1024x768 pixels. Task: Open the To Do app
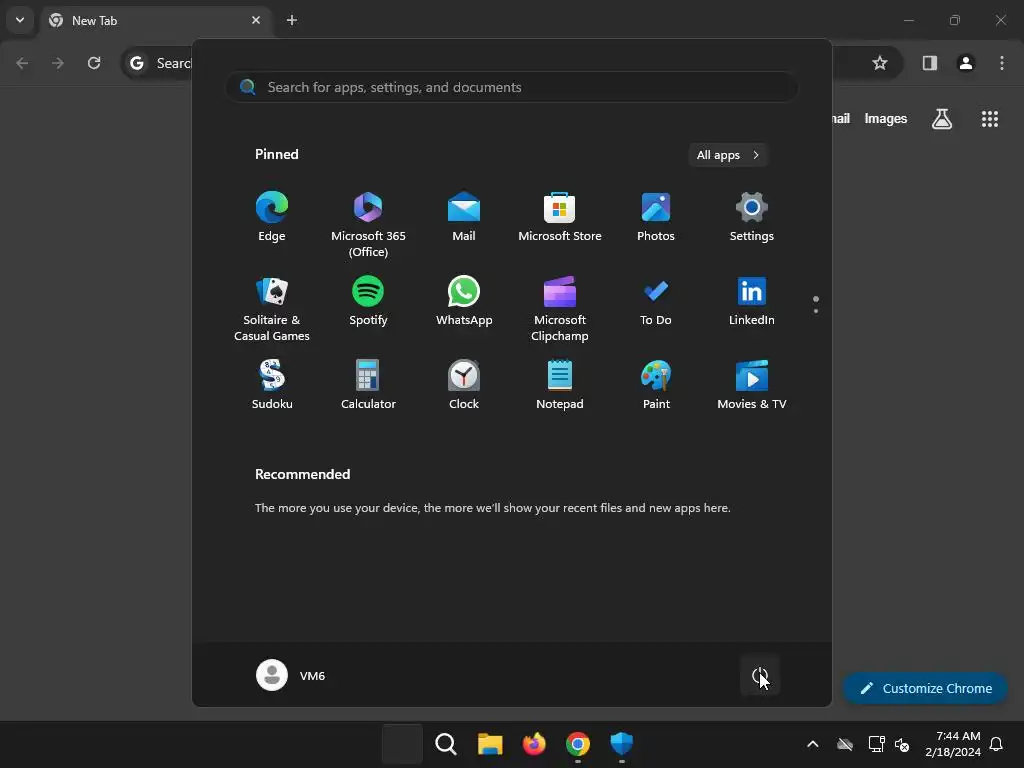pyautogui.click(x=656, y=301)
